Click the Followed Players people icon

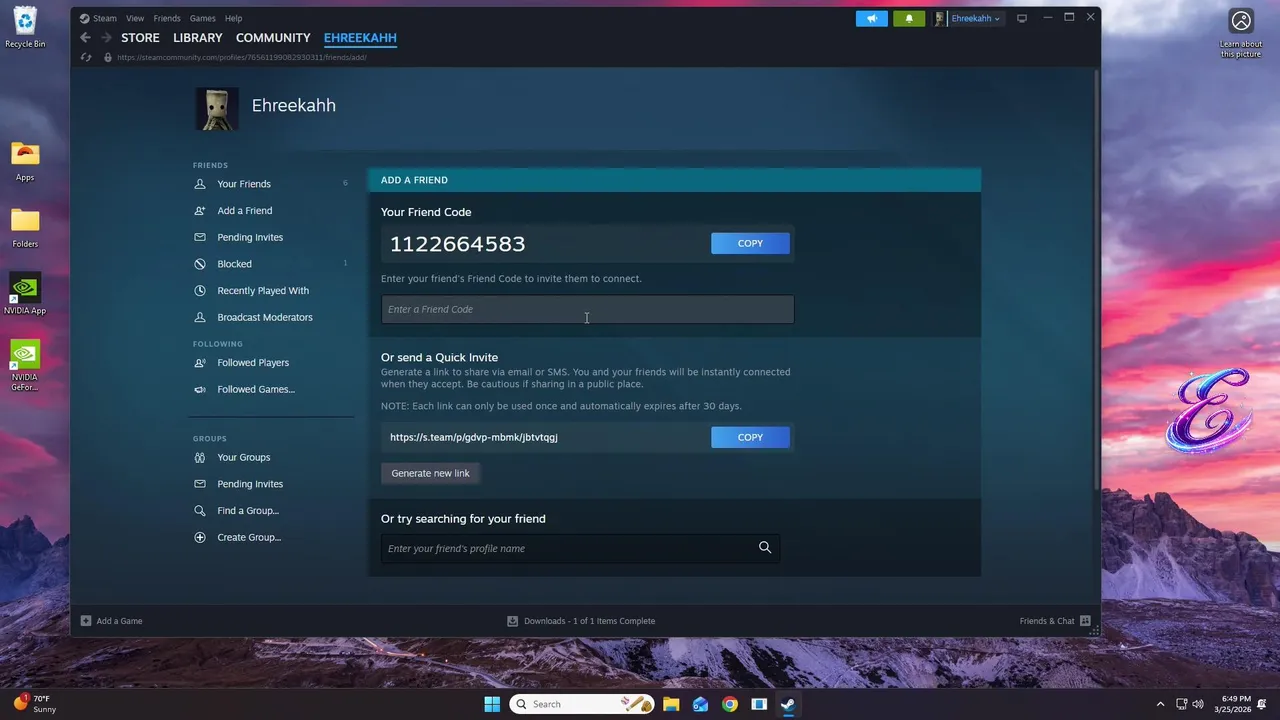click(200, 363)
